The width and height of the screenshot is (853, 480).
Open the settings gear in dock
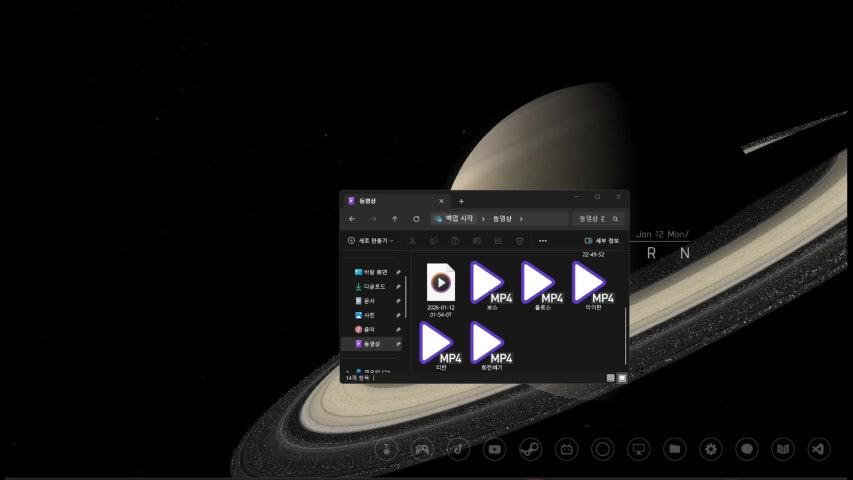pos(710,450)
